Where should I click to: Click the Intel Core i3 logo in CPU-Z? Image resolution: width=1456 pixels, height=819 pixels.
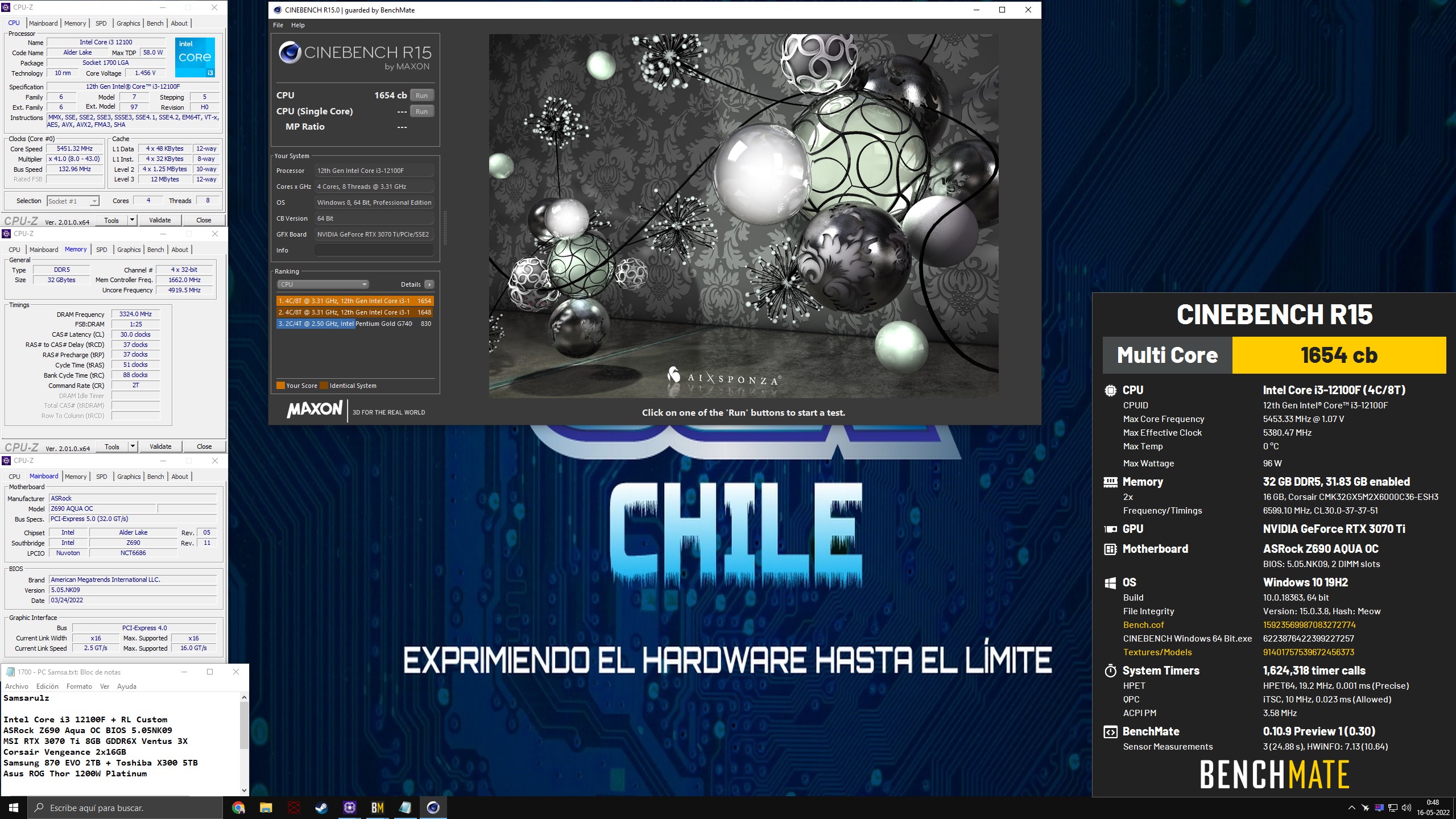click(x=195, y=57)
